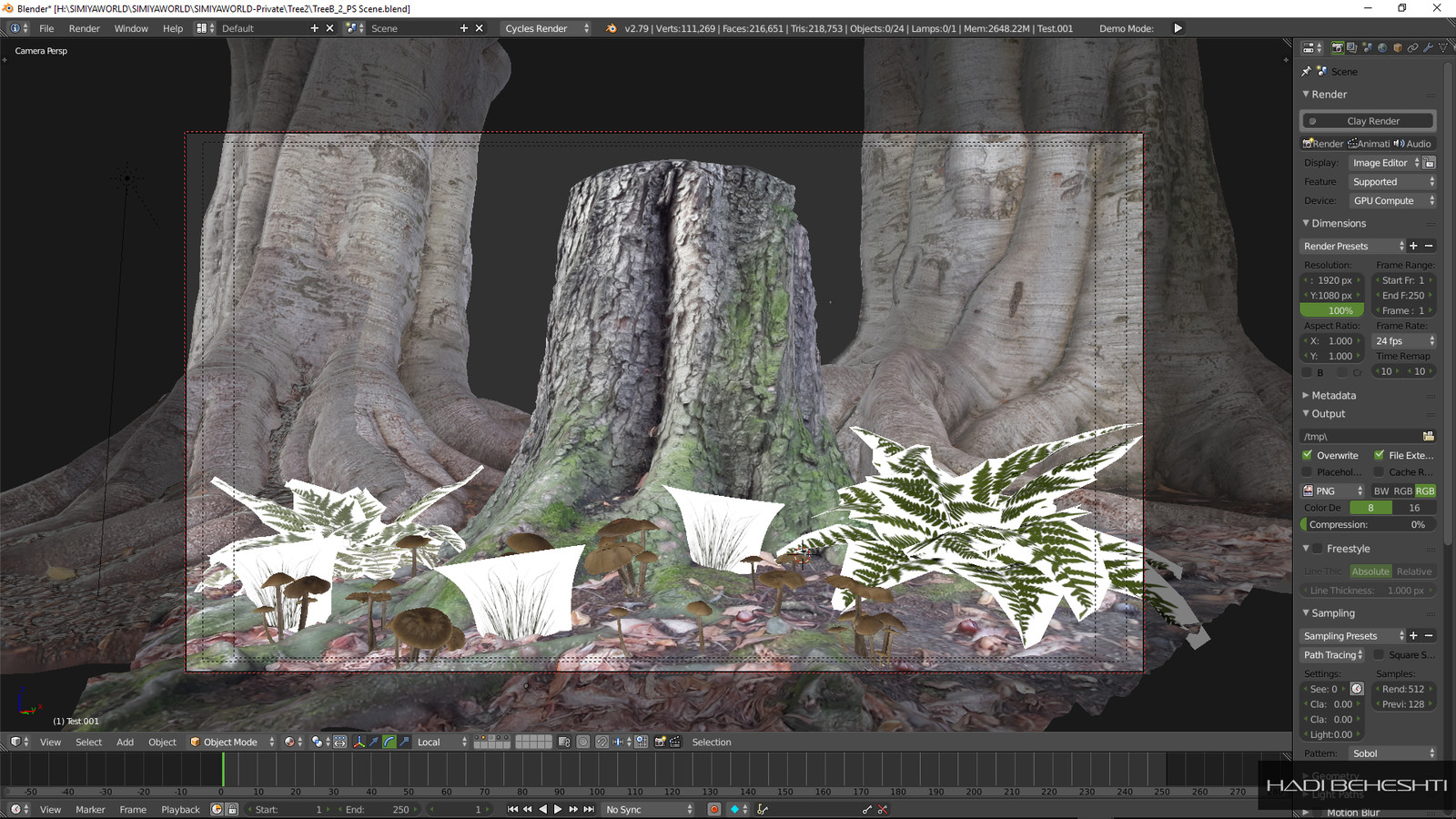
Task: Play the animation forward
Action: click(x=558, y=809)
